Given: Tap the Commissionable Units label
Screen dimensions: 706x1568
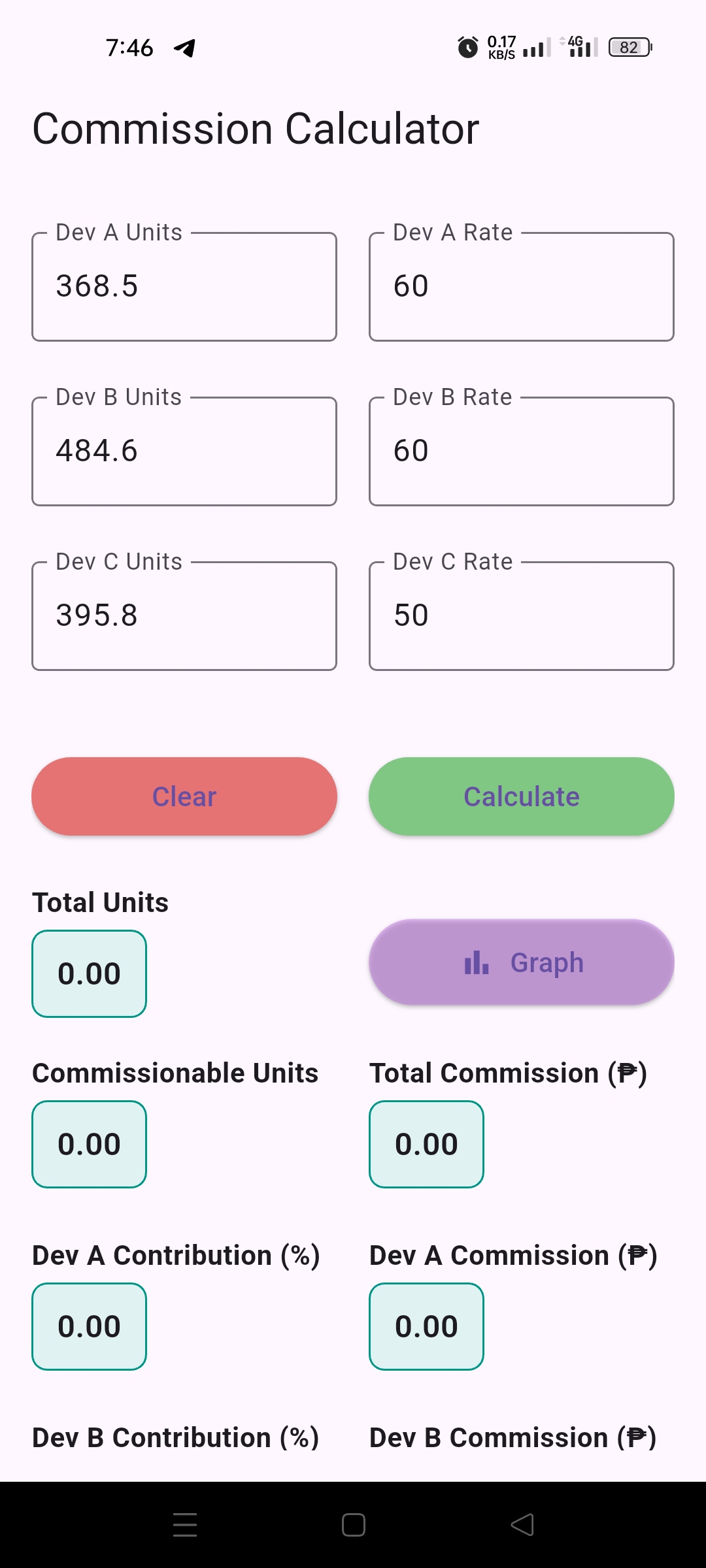Looking at the screenshot, I should 175,1073.
